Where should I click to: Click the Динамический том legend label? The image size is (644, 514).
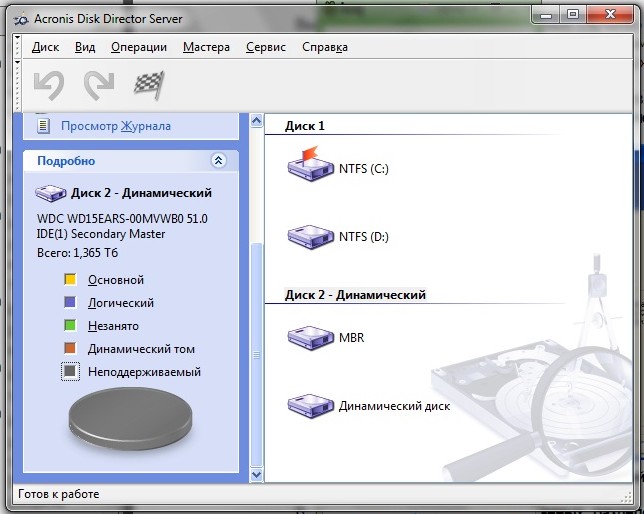coord(141,349)
